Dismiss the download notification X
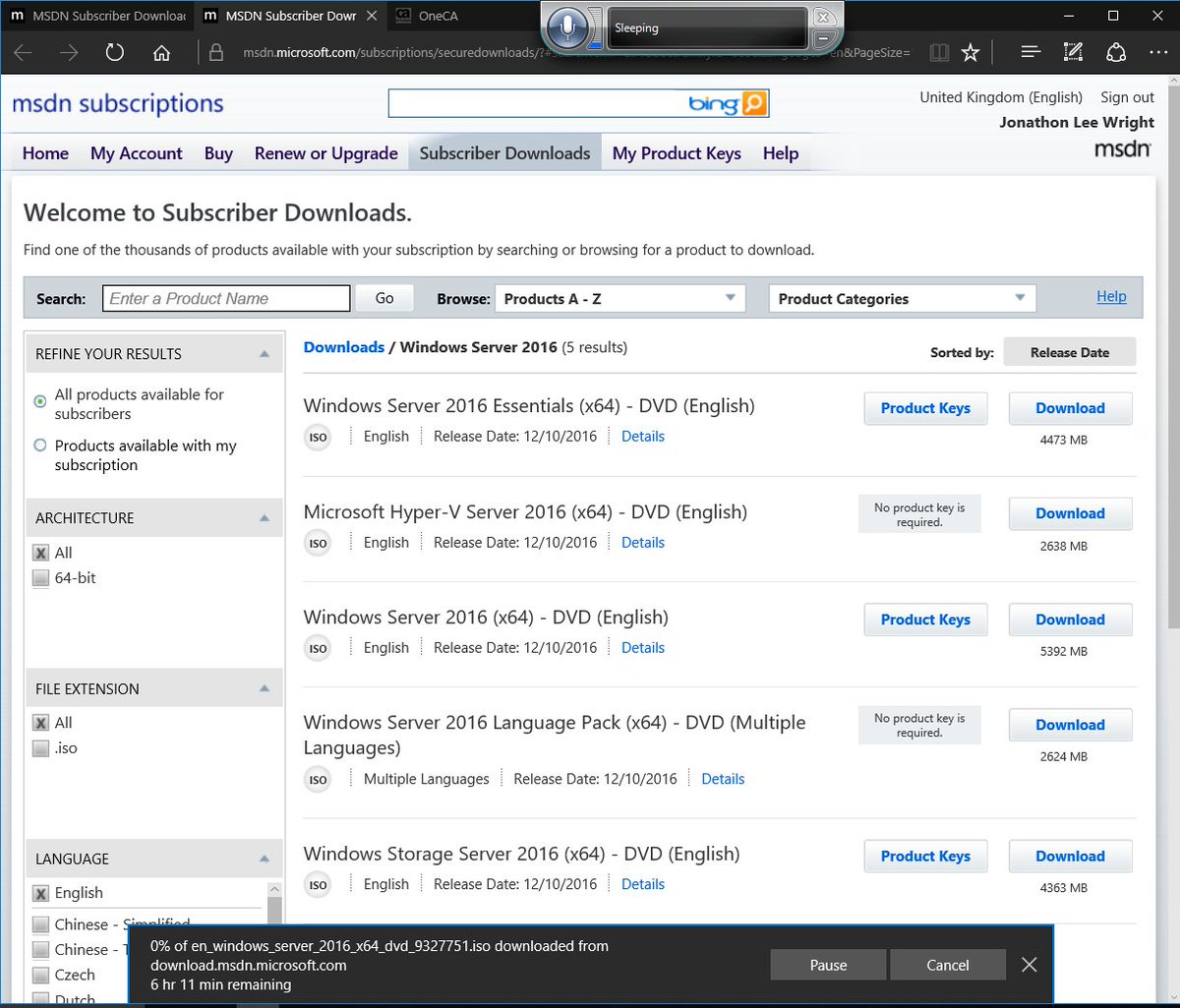This screenshot has height=1008, width=1180. pos(1029,965)
